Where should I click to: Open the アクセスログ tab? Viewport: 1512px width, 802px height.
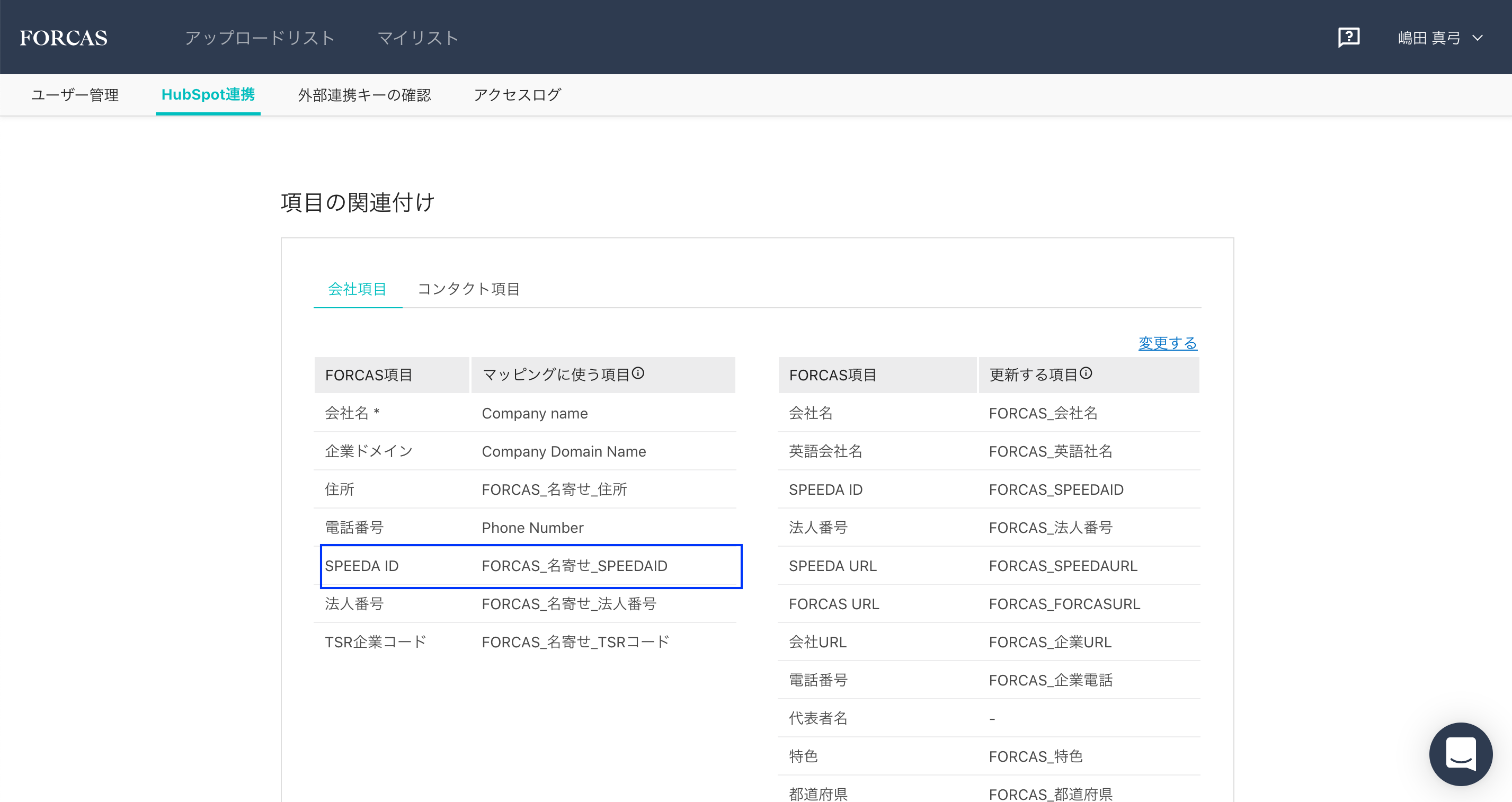pyautogui.click(x=517, y=95)
